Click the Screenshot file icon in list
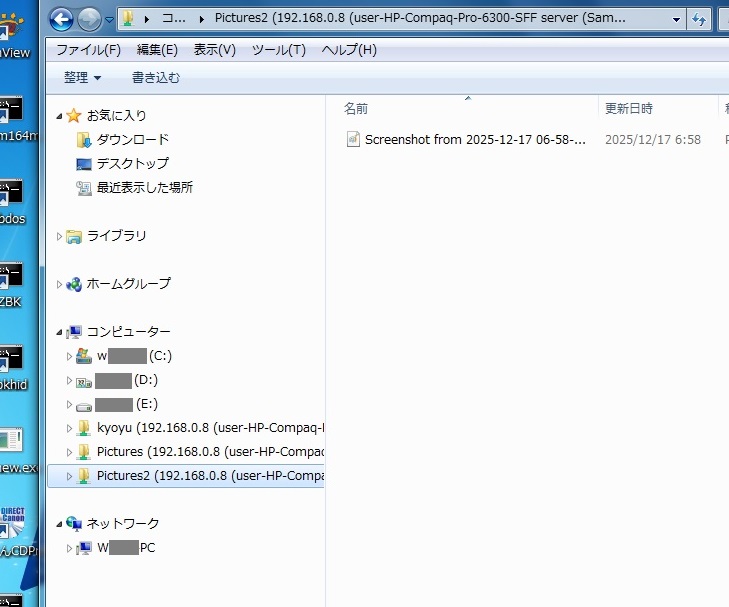This screenshot has height=607, width=729. click(353, 140)
